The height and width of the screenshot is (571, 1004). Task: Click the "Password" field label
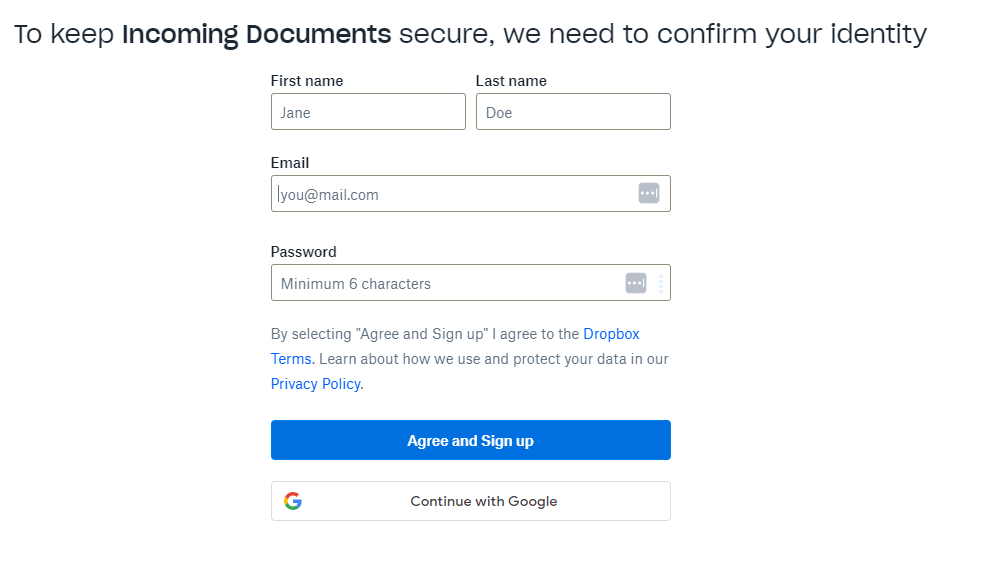[303, 252]
